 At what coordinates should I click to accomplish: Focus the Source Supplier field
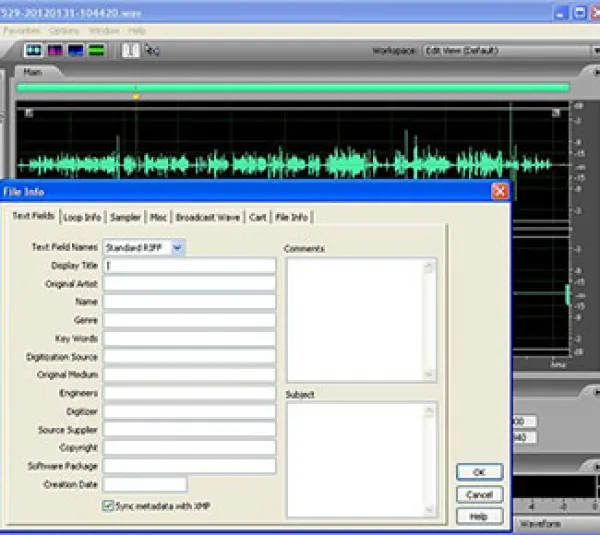click(189, 429)
